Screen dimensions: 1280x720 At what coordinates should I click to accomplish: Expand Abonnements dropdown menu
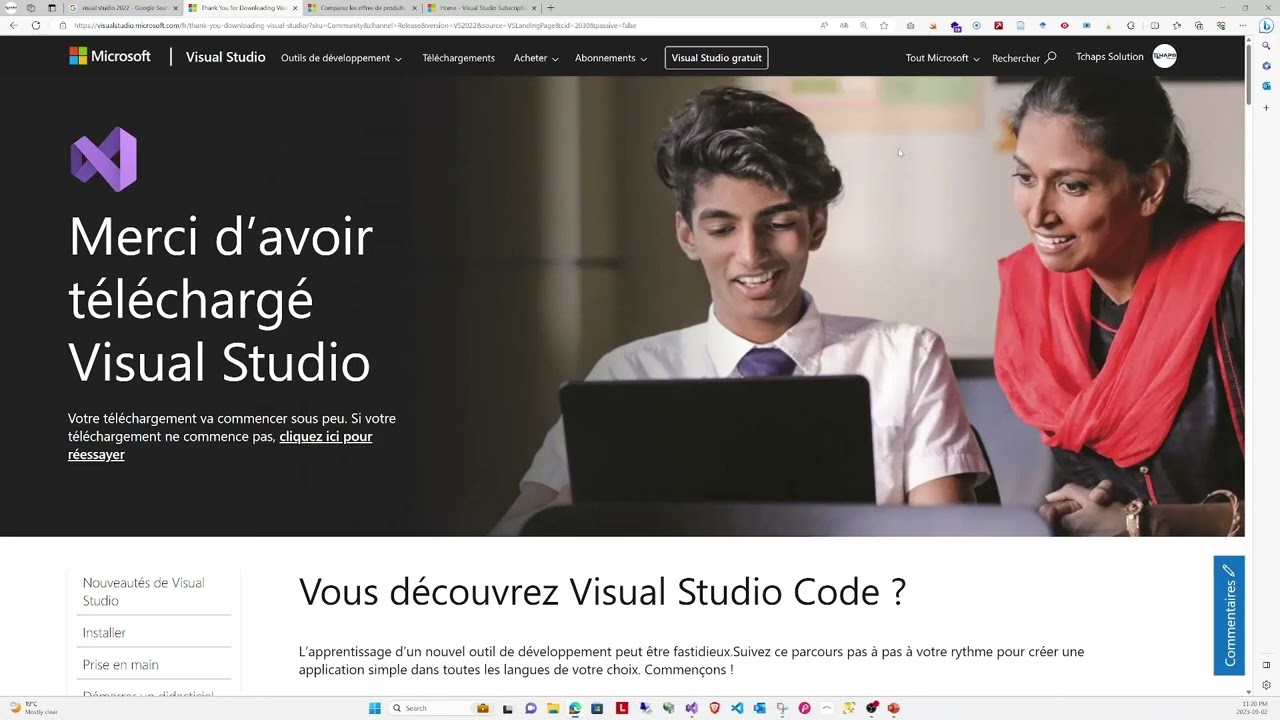(x=611, y=58)
